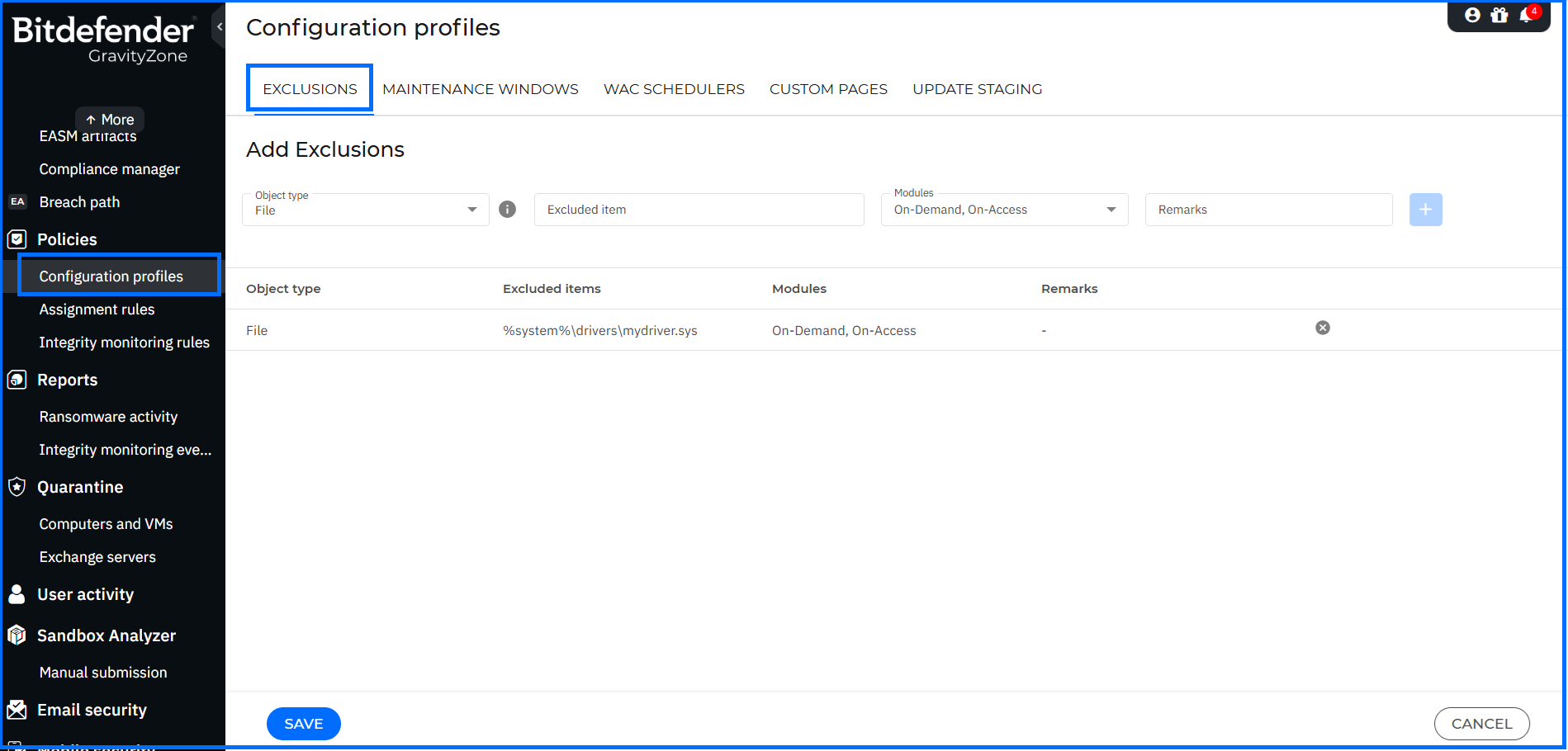Click the User activity person icon
1568x751 pixels.
pos(17,594)
